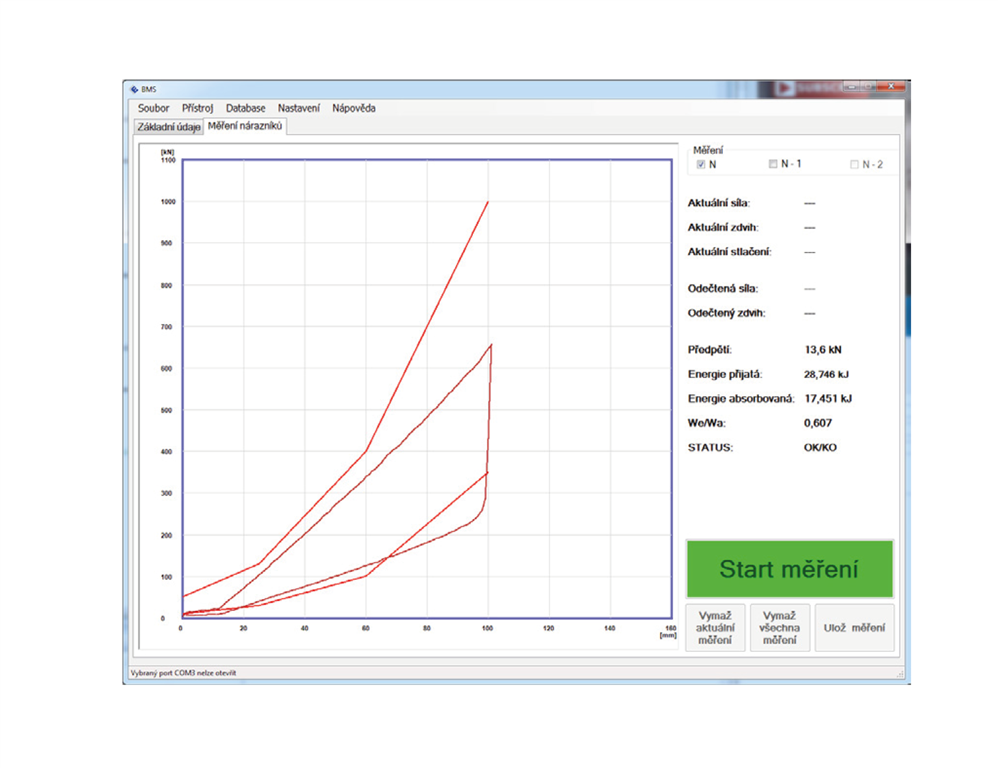The width and height of the screenshot is (998, 768).
Task: Click the Aktuální stlačení label
Action: coord(729,252)
